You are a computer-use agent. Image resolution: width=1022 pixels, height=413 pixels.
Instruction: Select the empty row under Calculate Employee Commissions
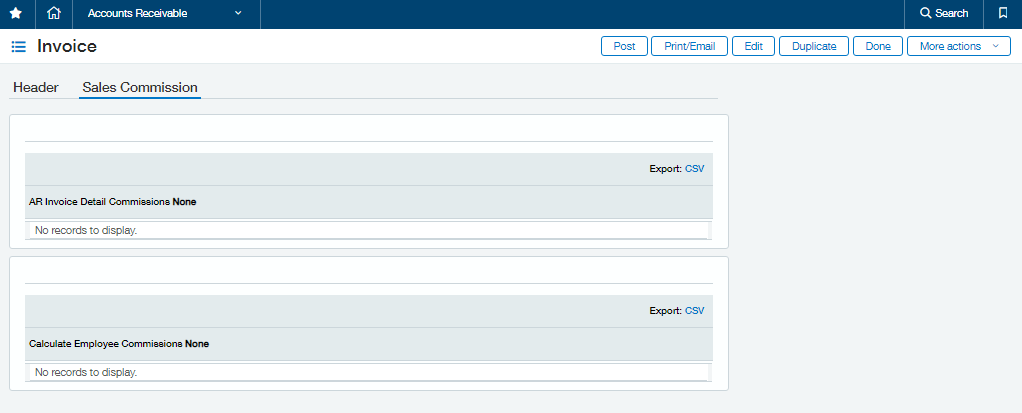pyautogui.click(x=369, y=372)
